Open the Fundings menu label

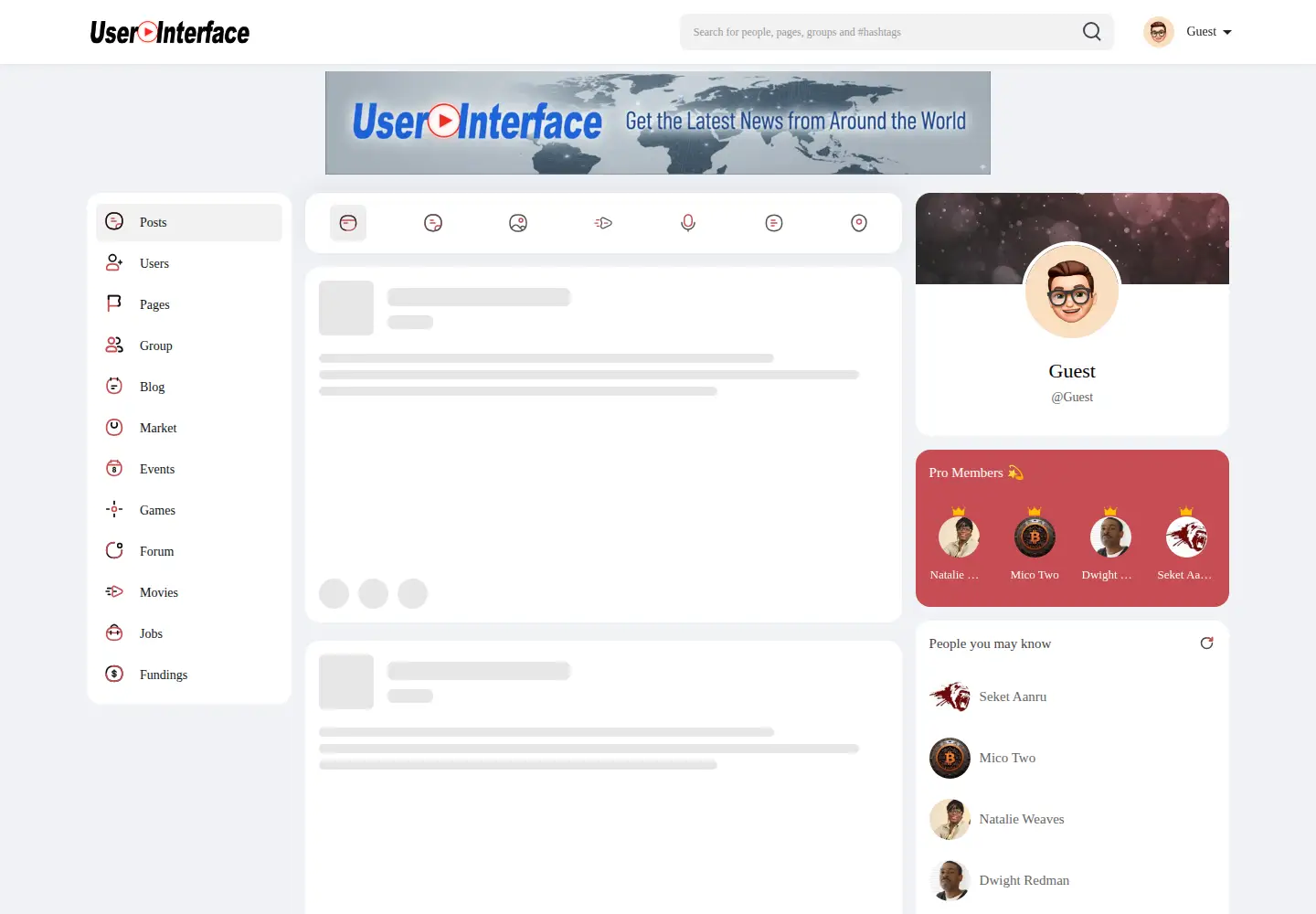click(164, 675)
